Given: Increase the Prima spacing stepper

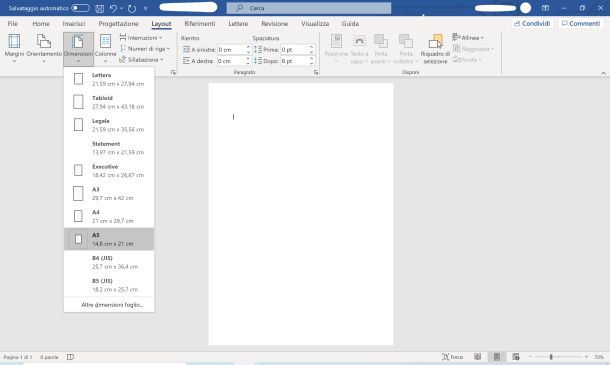Looking at the screenshot, I should point(311,47).
